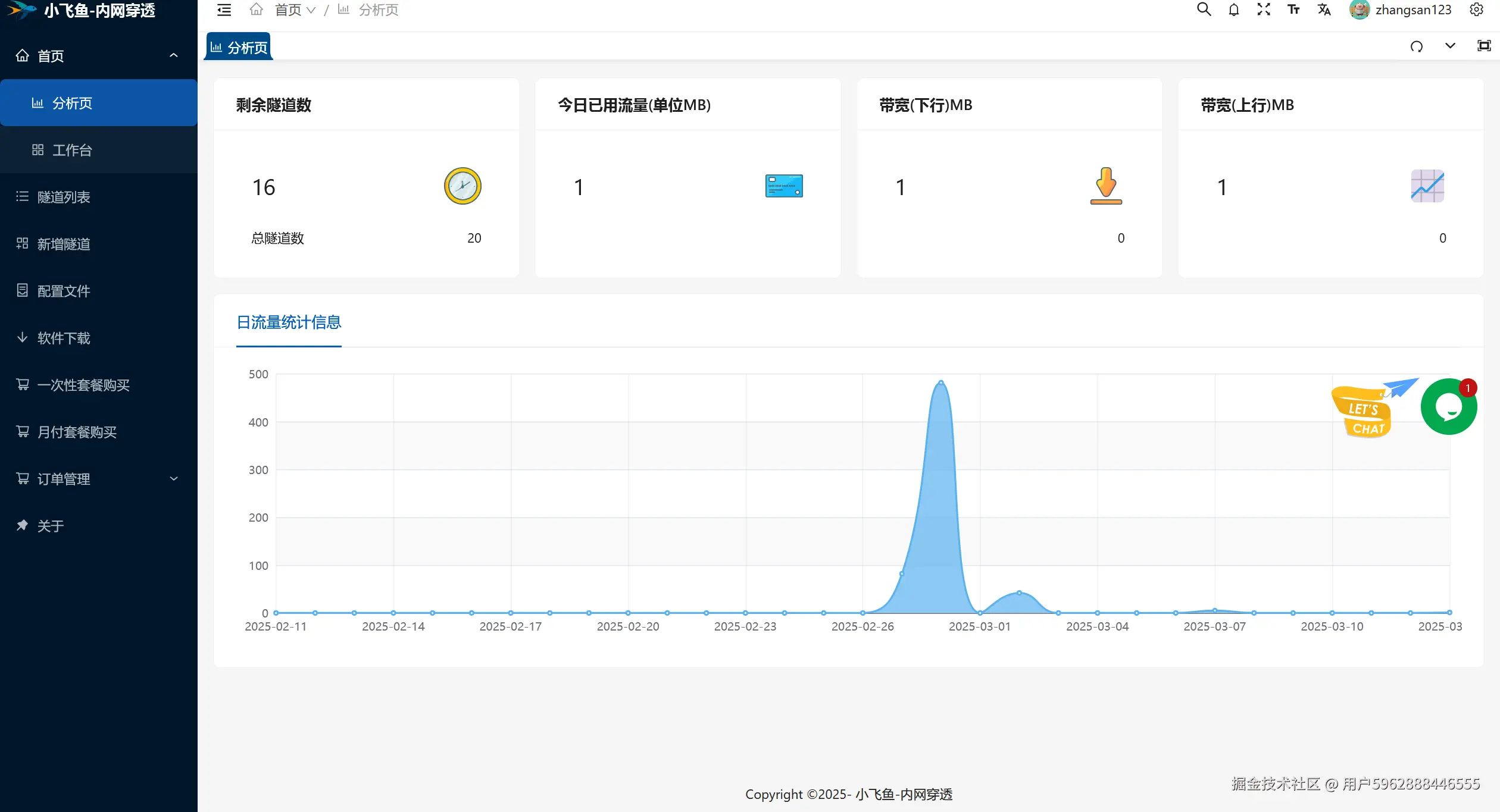Viewport: 1500px width, 812px height.
Task: Open the notification bell
Action: 1234,10
